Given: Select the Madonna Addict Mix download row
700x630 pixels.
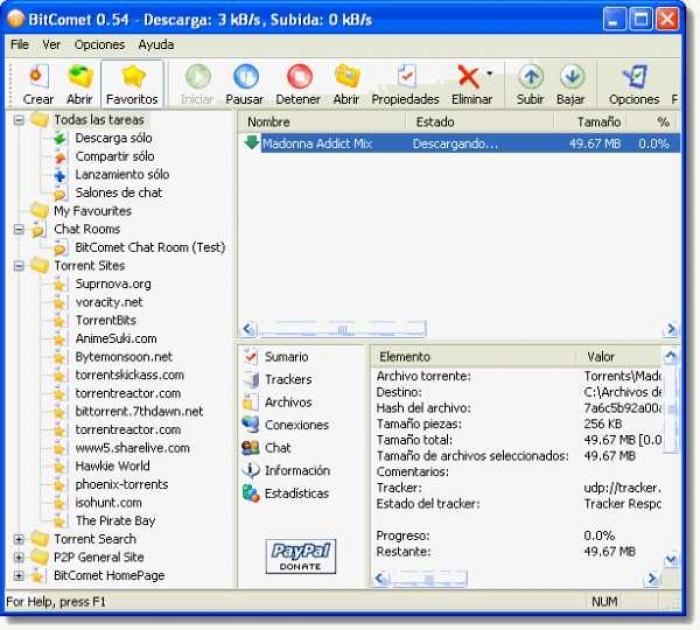Looking at the screenshot, I should click(460, 144).
